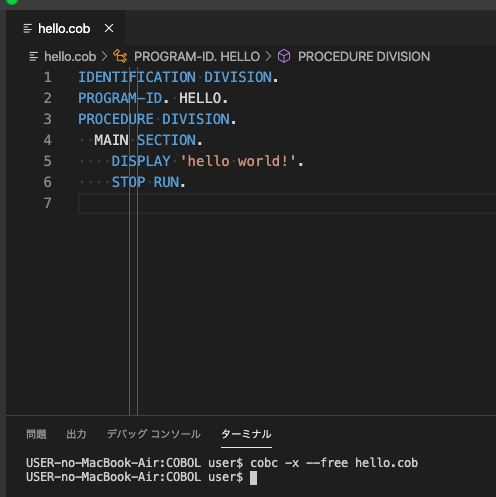The height and width of the screenshot is (497, 496).
Task: Click the purple PROCEDURE DIVISION cube icon
Action: (284, 56)
